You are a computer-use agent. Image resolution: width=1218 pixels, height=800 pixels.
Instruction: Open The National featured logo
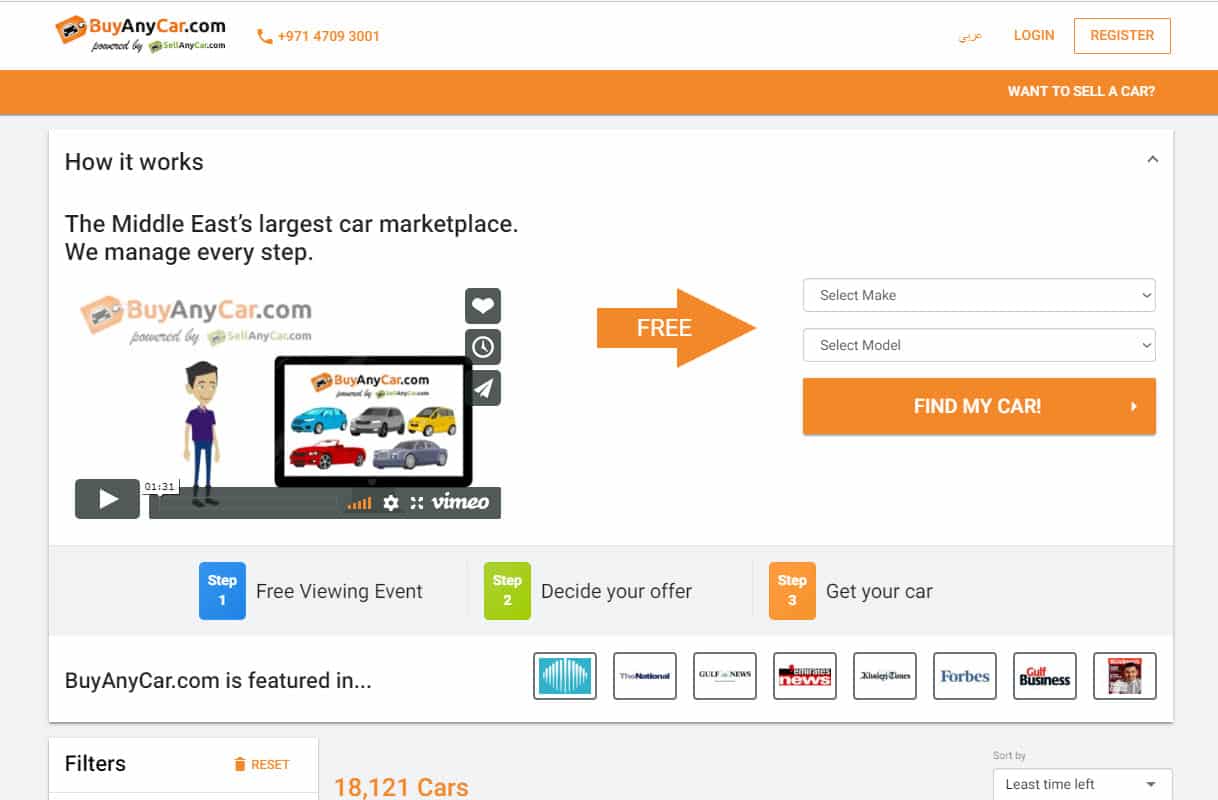(645, 676)
